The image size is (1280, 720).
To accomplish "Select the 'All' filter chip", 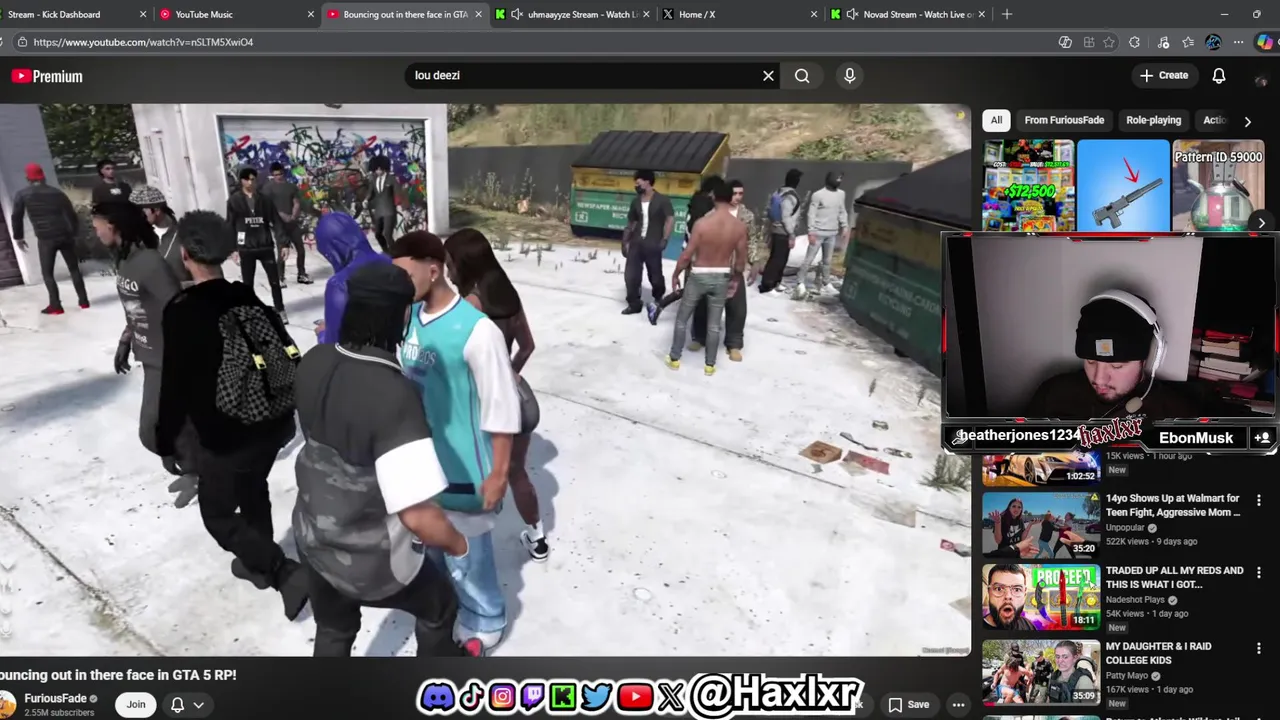I will [x=996, y=120].
